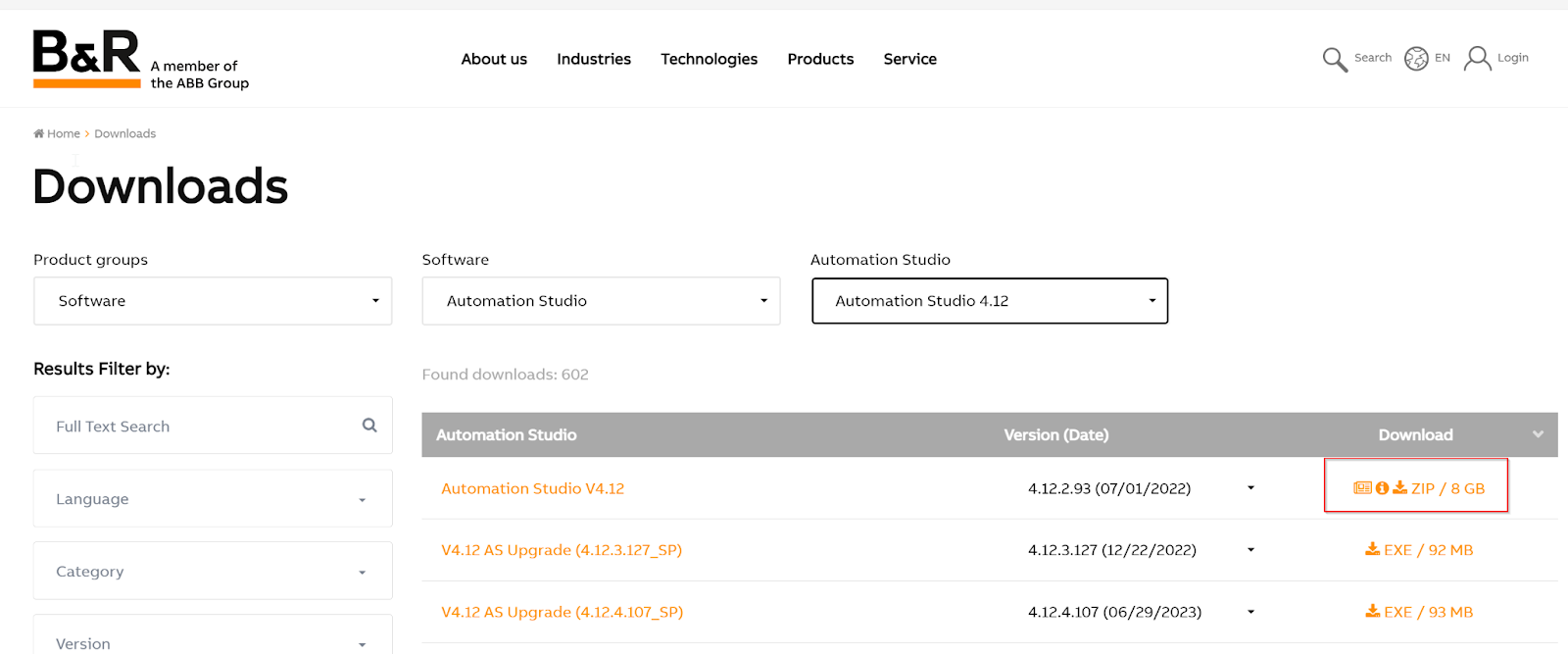Screen dimensions: 1568x654
Task: Expand version dropdown for 4.12.2.93
Action: [x=1250, y=487]
